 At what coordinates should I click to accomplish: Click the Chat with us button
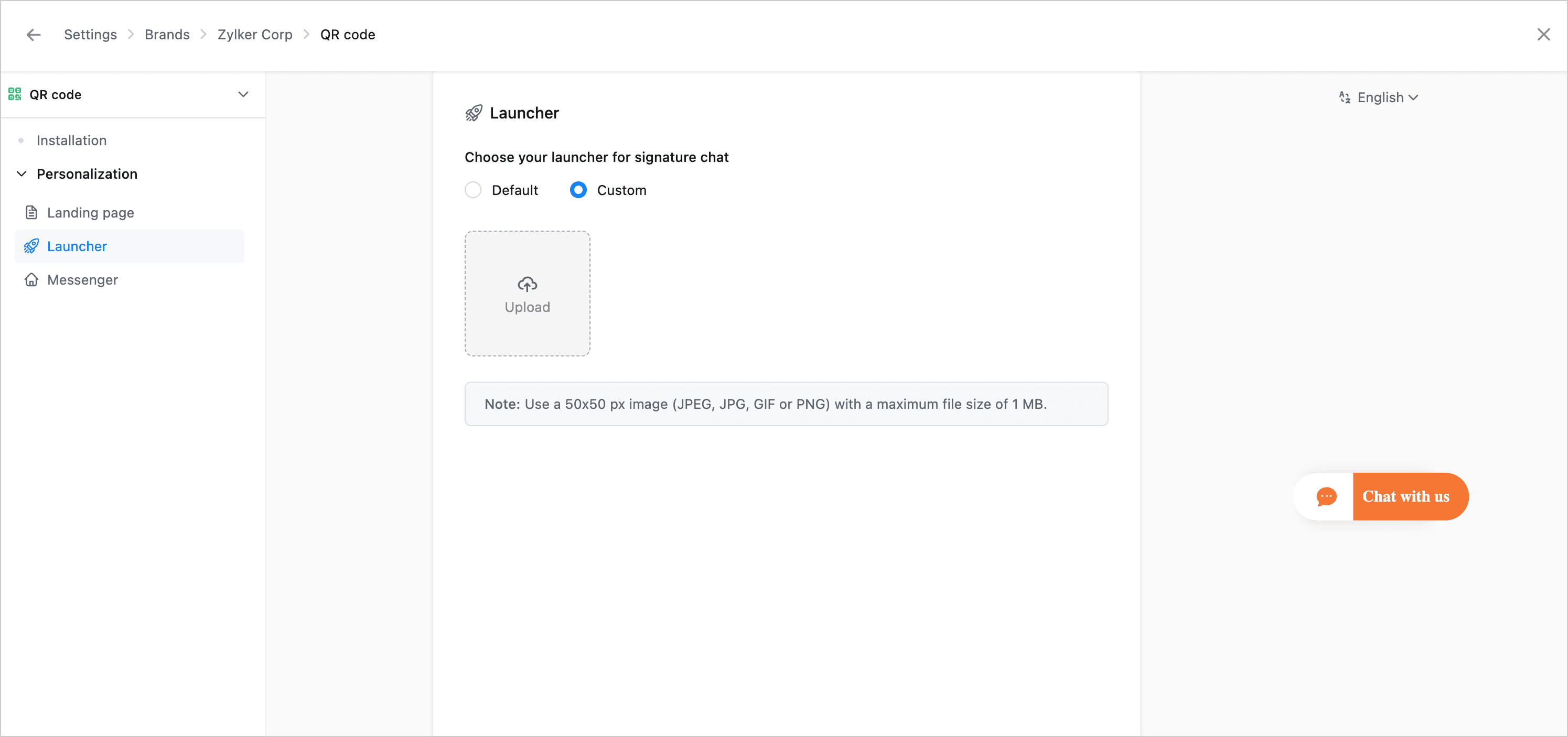tap(1405, 496)
